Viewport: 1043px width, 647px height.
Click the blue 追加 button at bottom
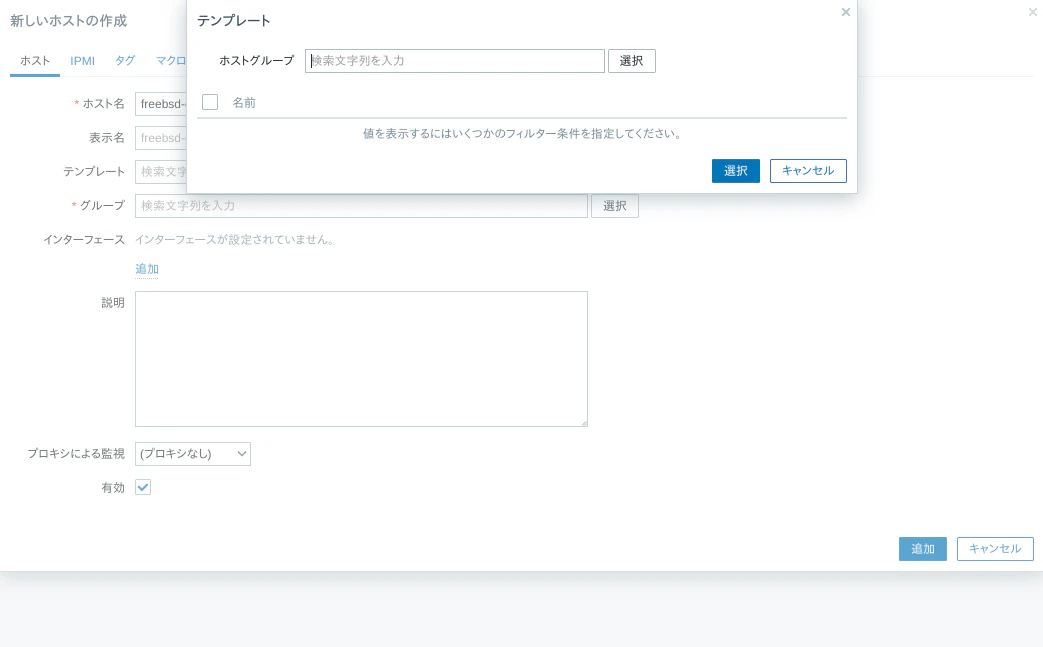(922, 548)
